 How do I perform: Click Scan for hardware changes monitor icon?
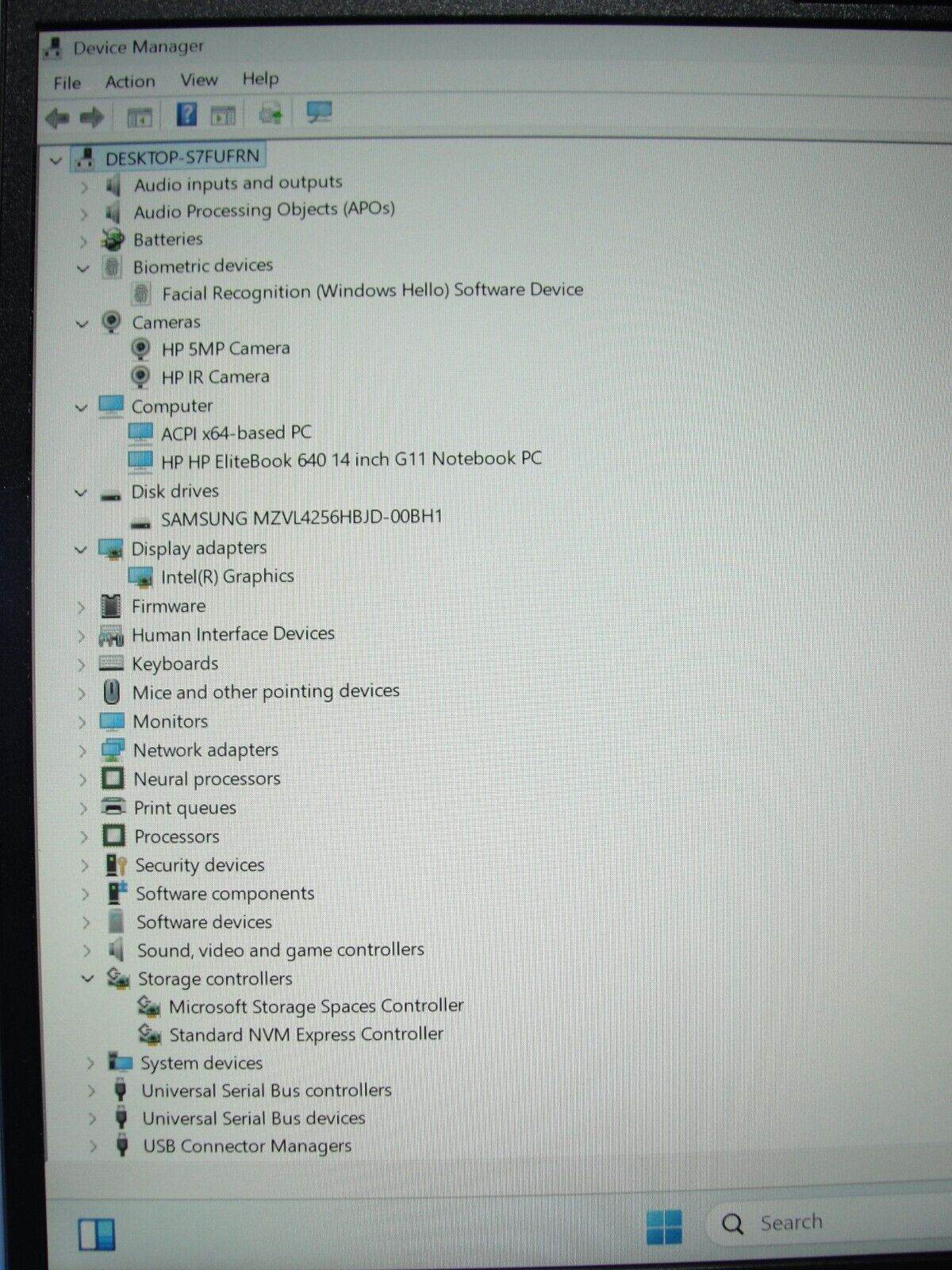(319, 113)
